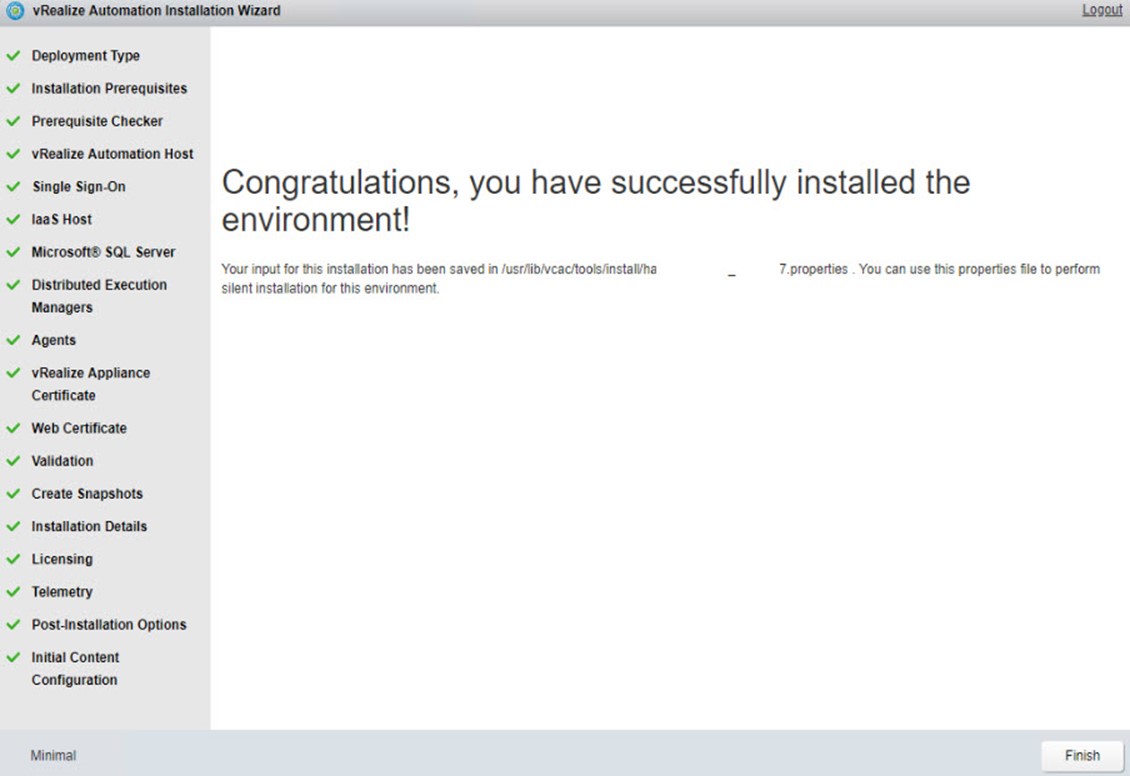Viewport: 1130px width, 776px height.
Task: Select the Licensing step
Action: 62,559
